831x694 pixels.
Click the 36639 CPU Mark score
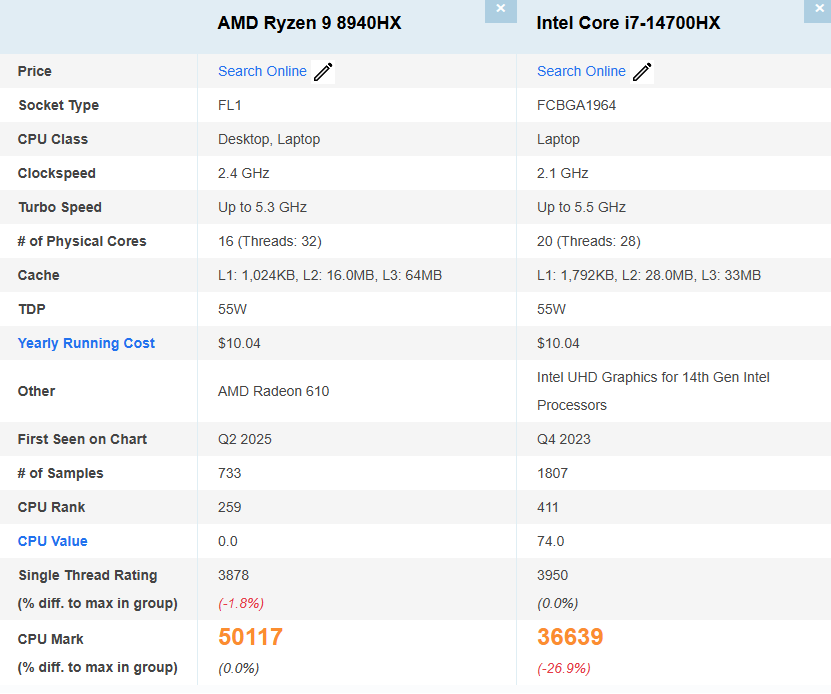tap(570, 637)
